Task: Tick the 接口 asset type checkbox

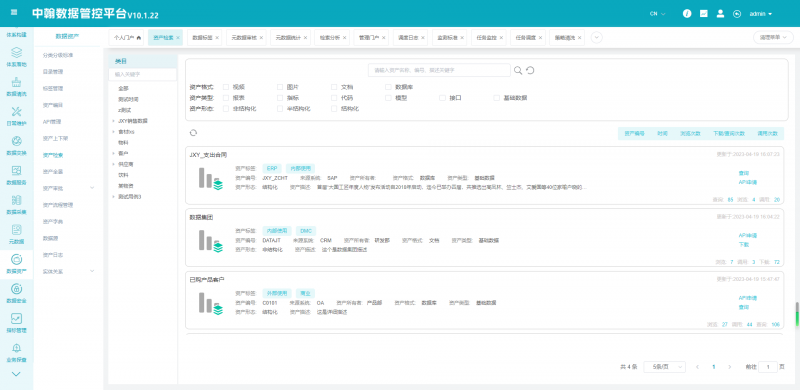Action: coord(442,98)
